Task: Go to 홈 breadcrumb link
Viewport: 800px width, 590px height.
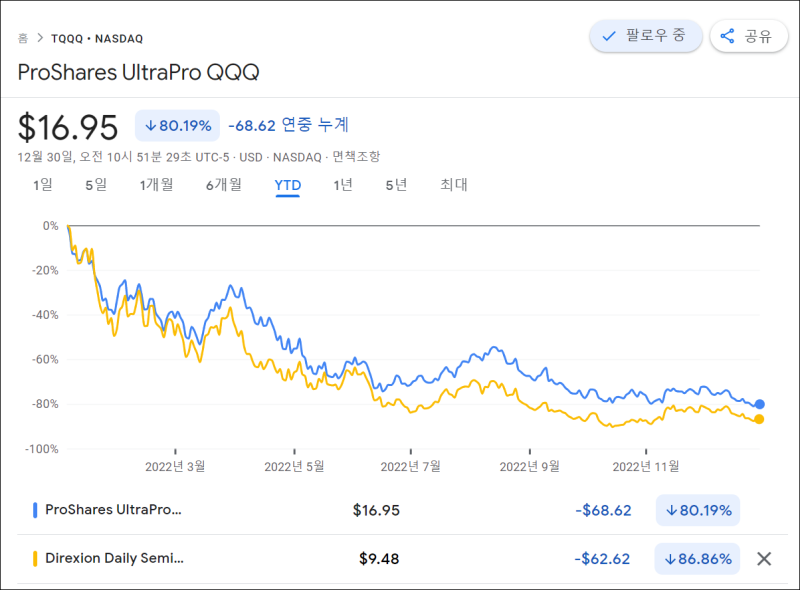Action: (x=23, y=38)
